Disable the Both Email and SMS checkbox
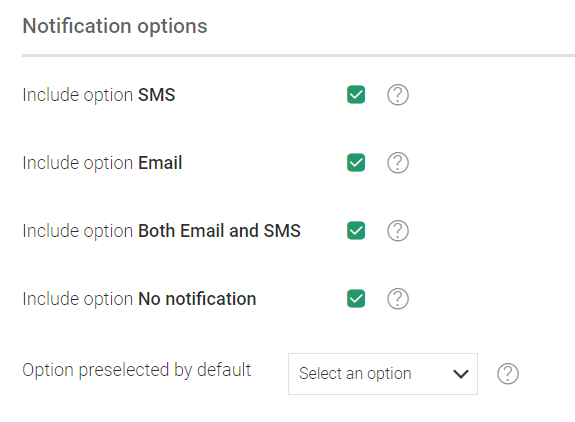The height and width of the screenshot is (422, 575). [356, 231]
